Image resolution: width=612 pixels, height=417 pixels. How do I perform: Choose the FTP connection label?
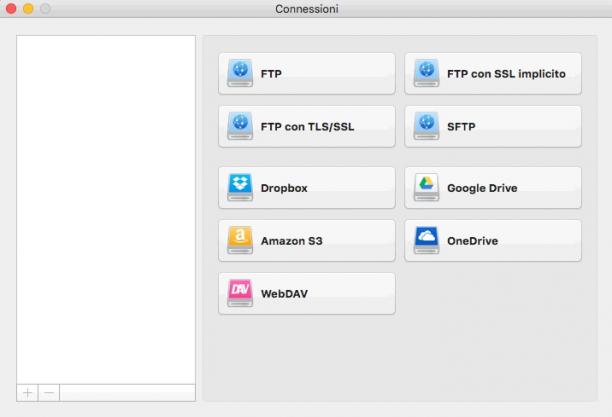(271, 74)
